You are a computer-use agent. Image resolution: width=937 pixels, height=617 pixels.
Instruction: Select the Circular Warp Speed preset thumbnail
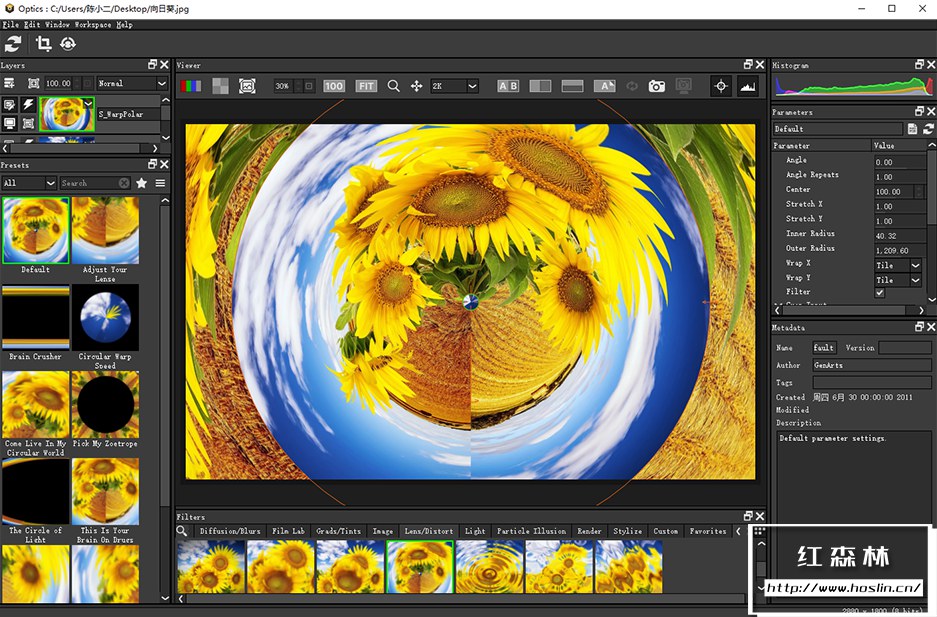click(105, 317)
